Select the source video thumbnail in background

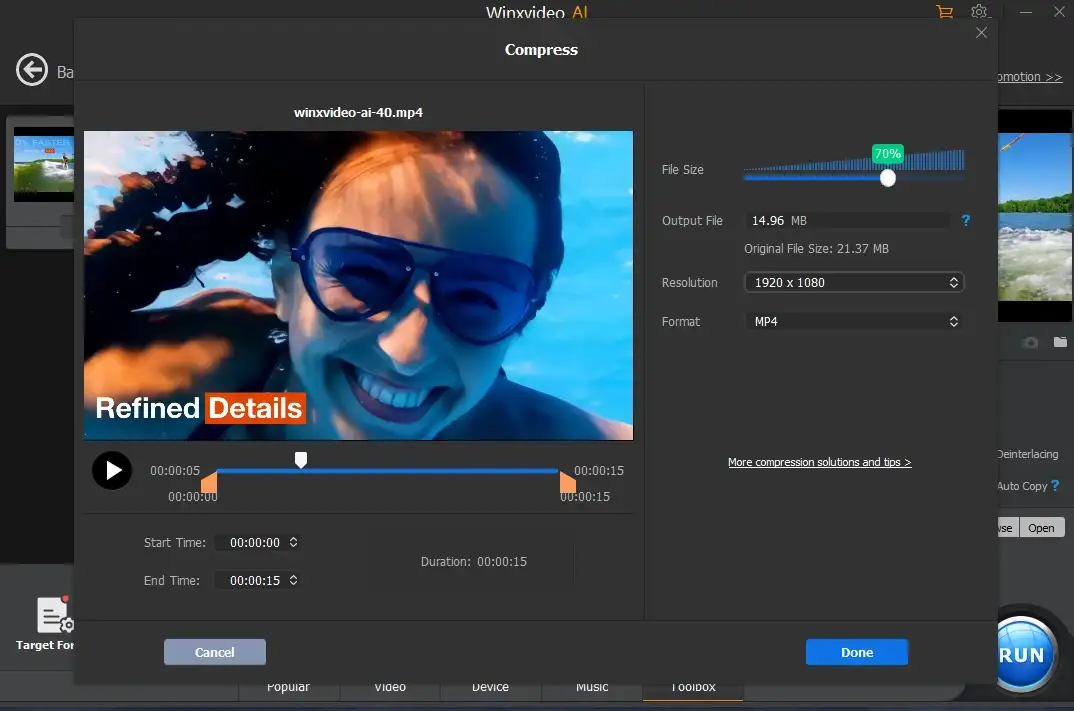tap(44, 164)
